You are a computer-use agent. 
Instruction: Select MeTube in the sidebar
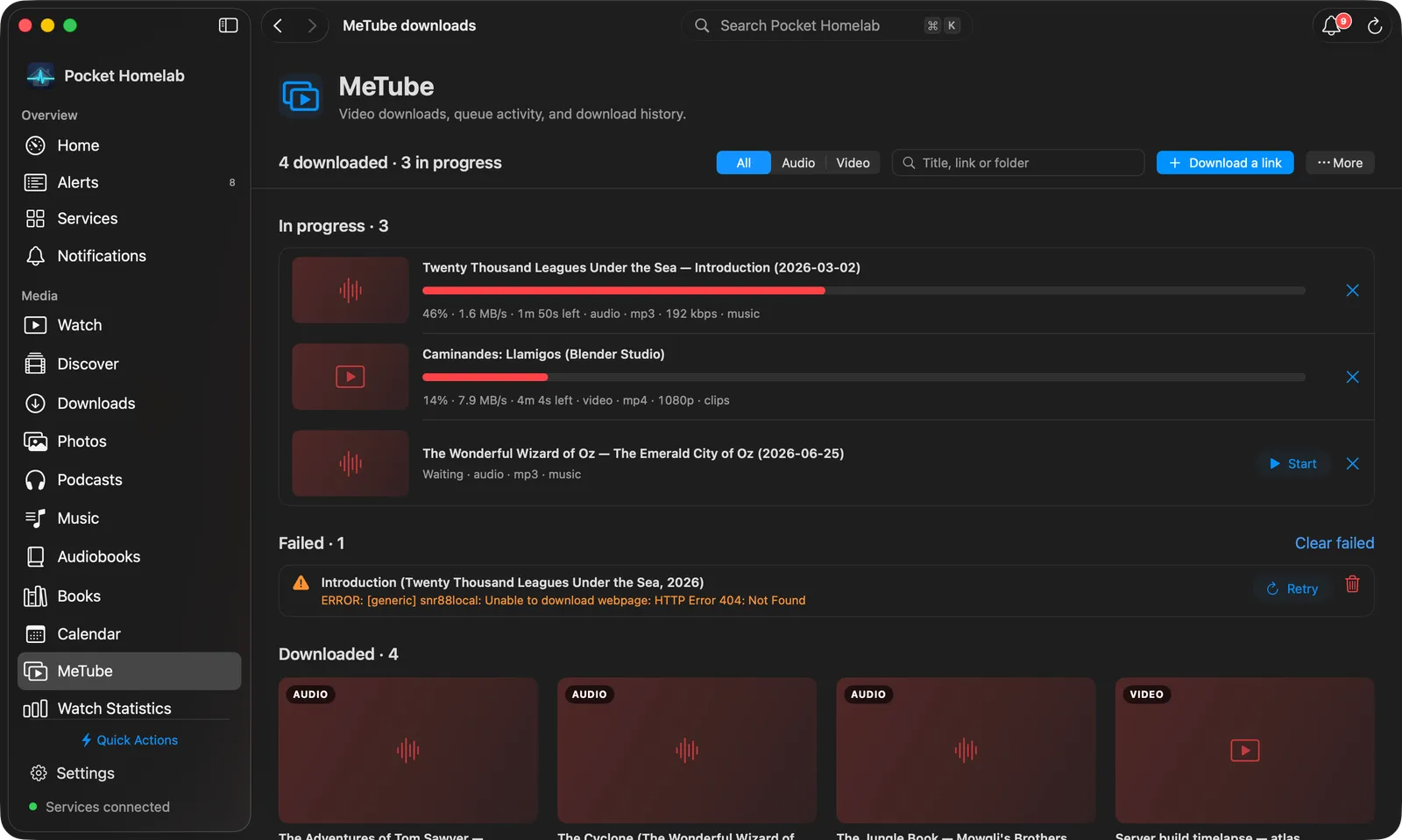129,671
